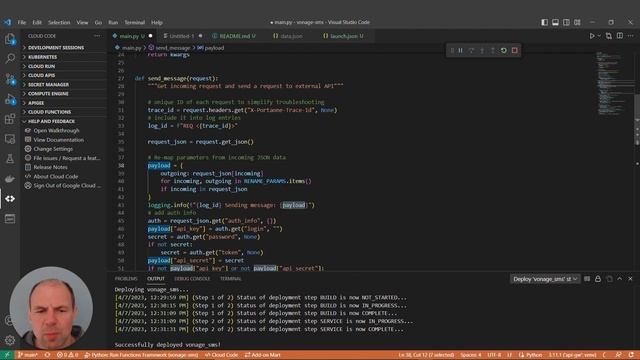
Task: Switch to the Debug Console tab
Action: point(192,279)
